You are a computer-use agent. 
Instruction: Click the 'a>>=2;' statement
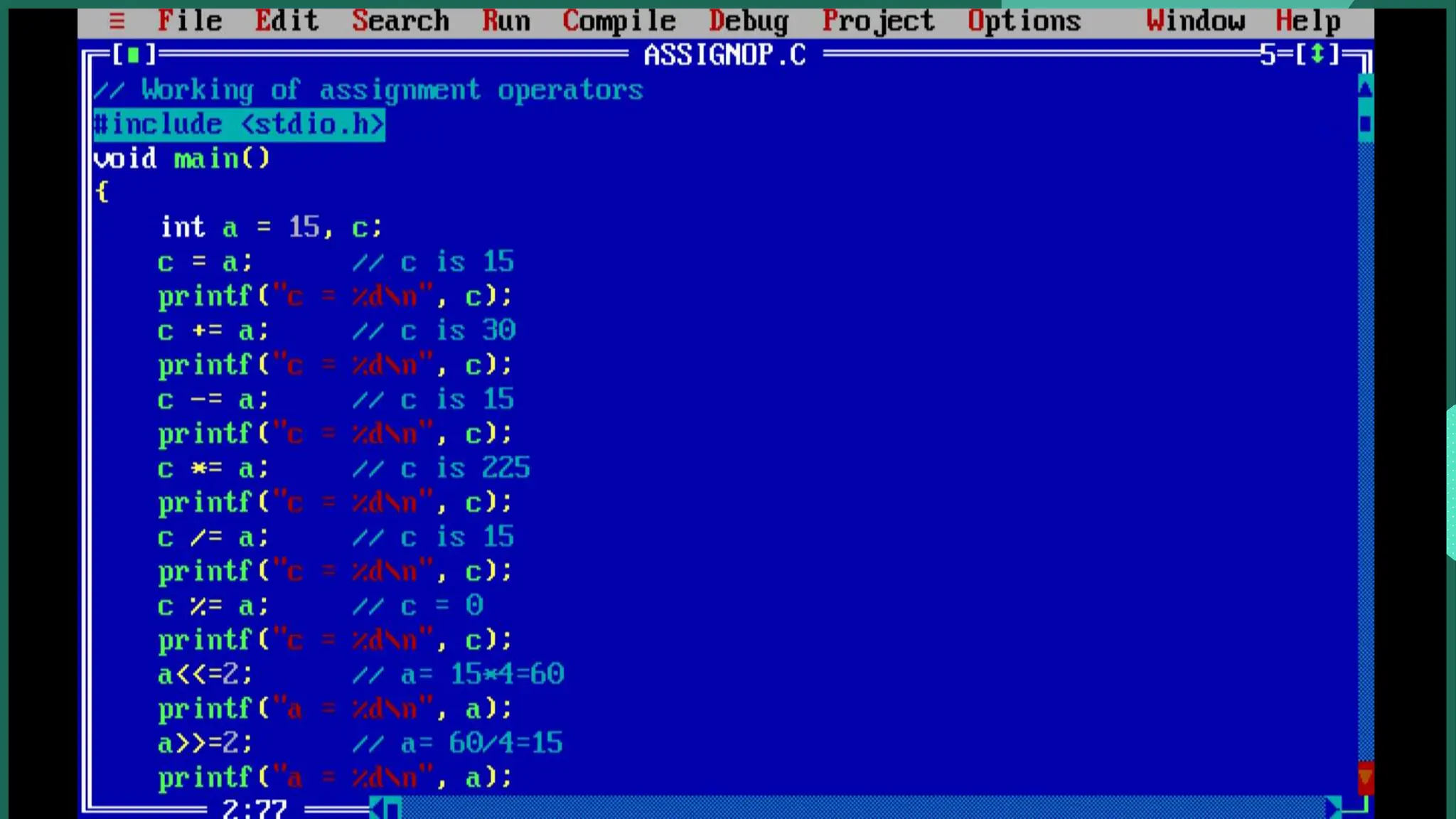[x=205, y=744]
